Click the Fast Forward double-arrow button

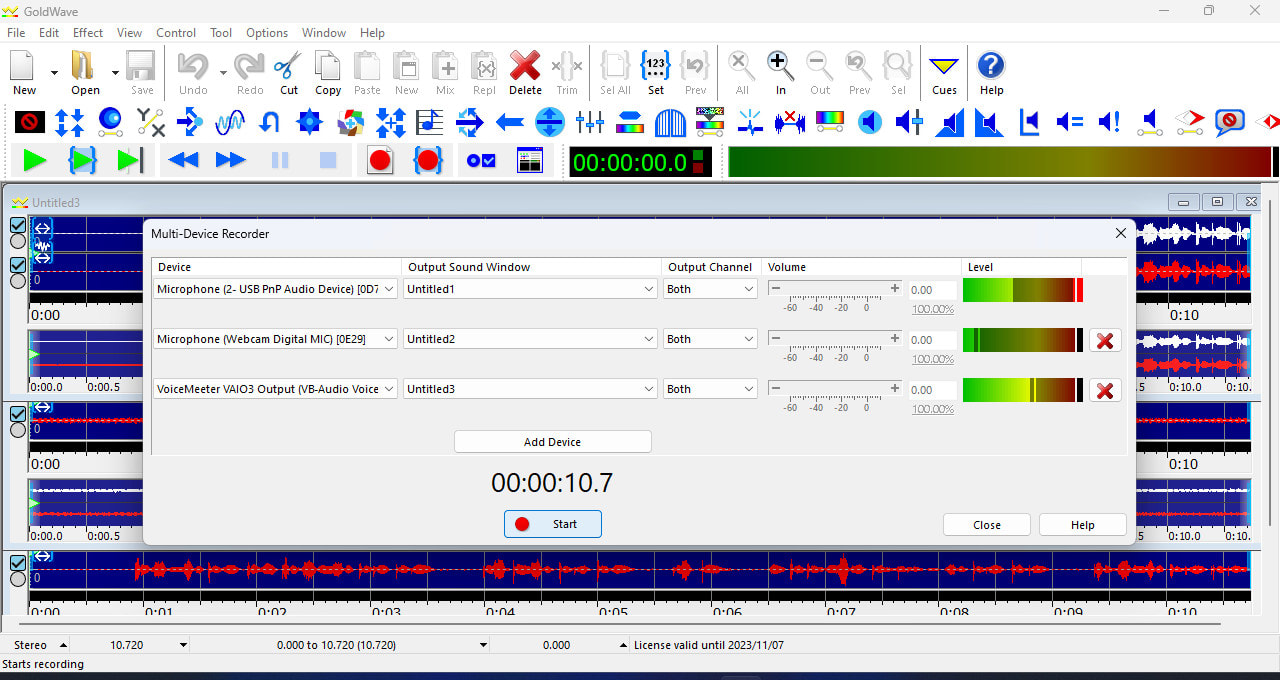(231, 160)
